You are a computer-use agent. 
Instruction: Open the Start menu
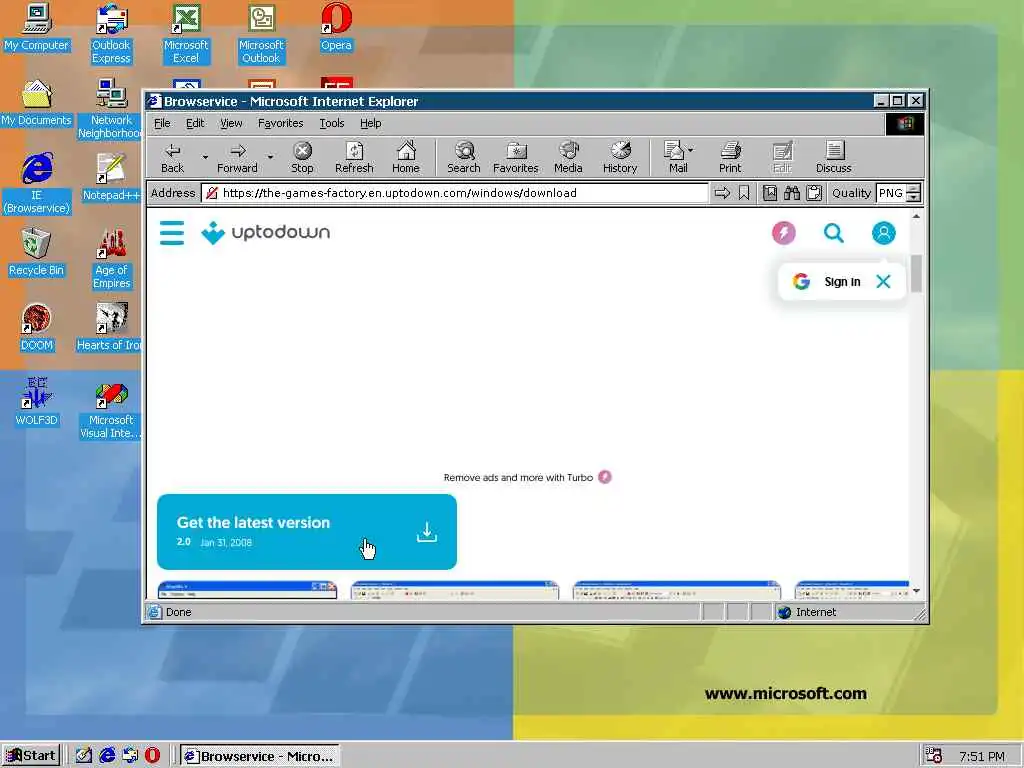pyautogui.click(x=31, y=756)
